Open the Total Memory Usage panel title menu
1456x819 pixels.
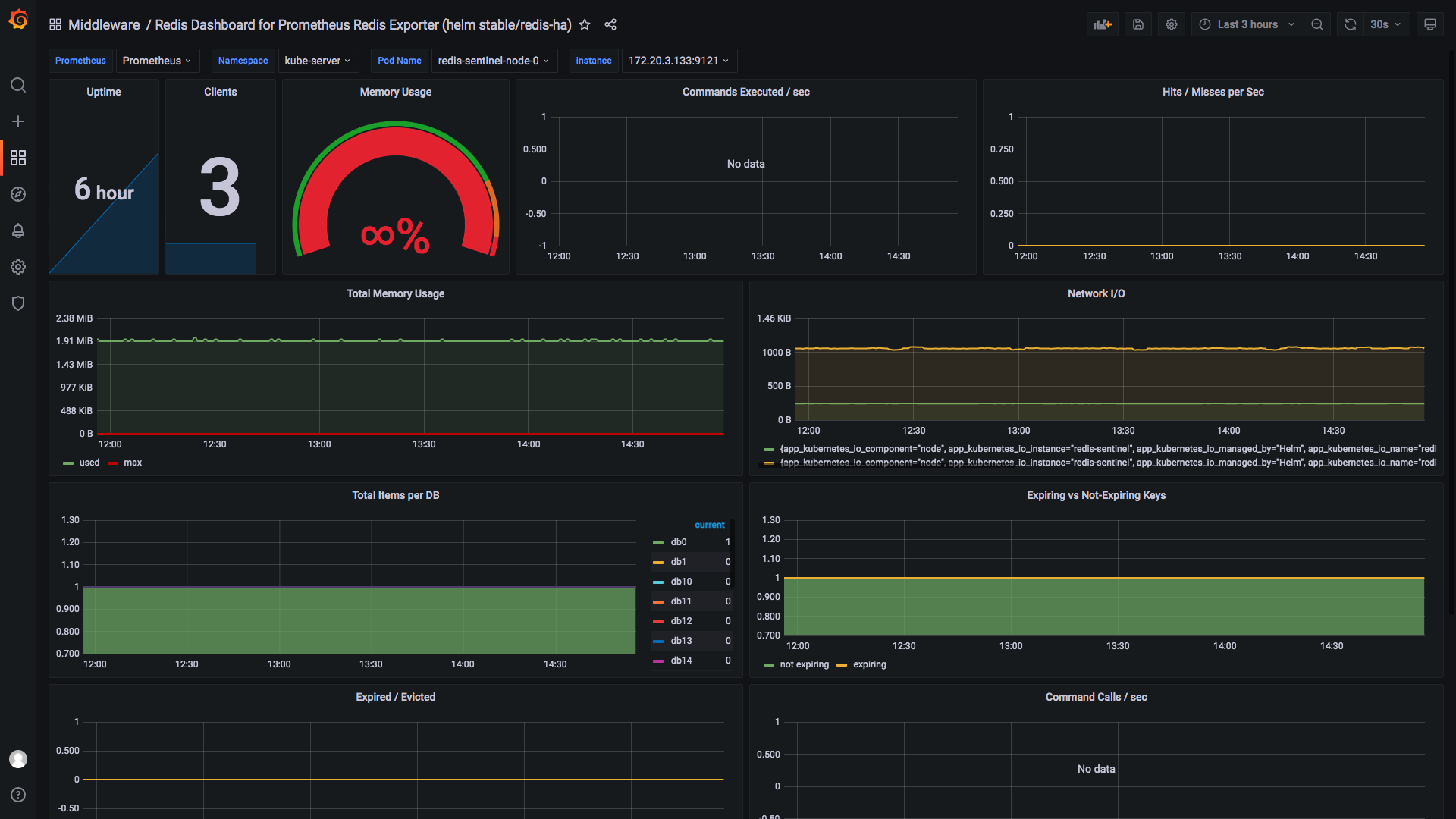coord(395,293)
